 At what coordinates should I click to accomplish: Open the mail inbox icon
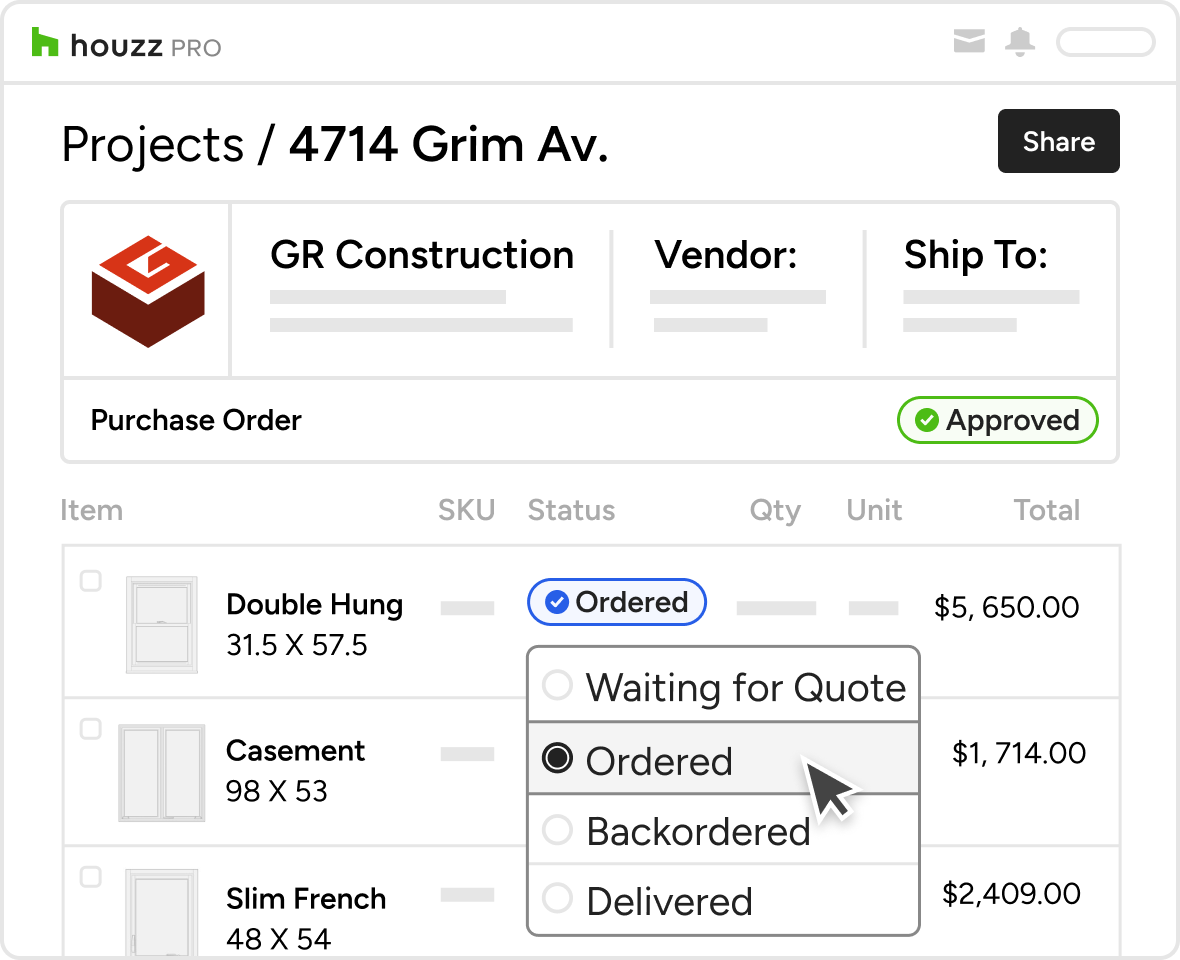969,42
